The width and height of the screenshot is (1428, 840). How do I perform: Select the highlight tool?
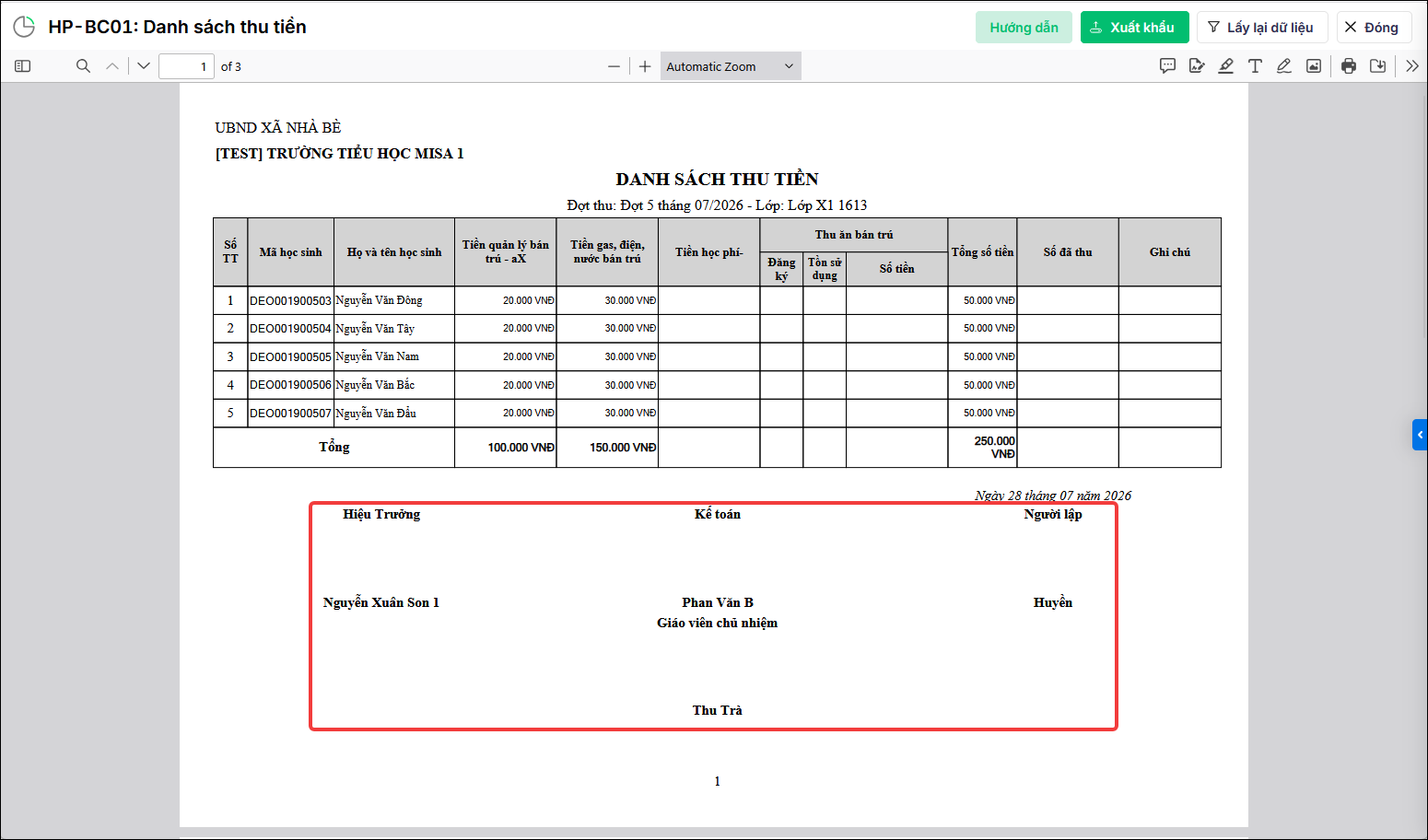click(1226, 66)
